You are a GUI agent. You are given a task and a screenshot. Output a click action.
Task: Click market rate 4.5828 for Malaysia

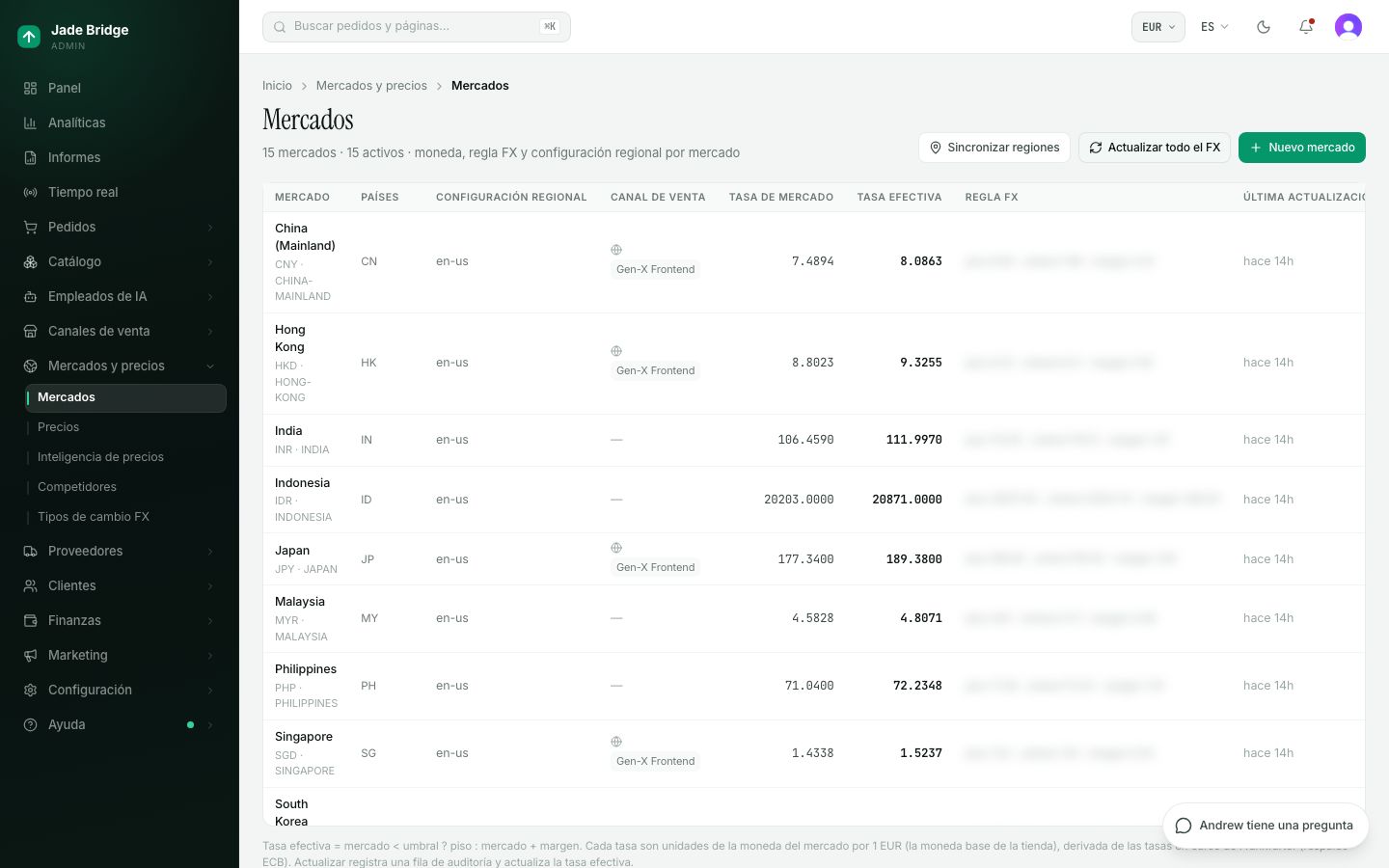point(812,618)
